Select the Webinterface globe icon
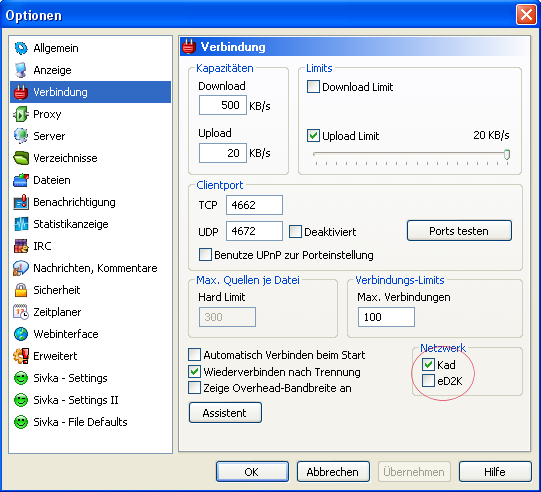 pos(21,334)
